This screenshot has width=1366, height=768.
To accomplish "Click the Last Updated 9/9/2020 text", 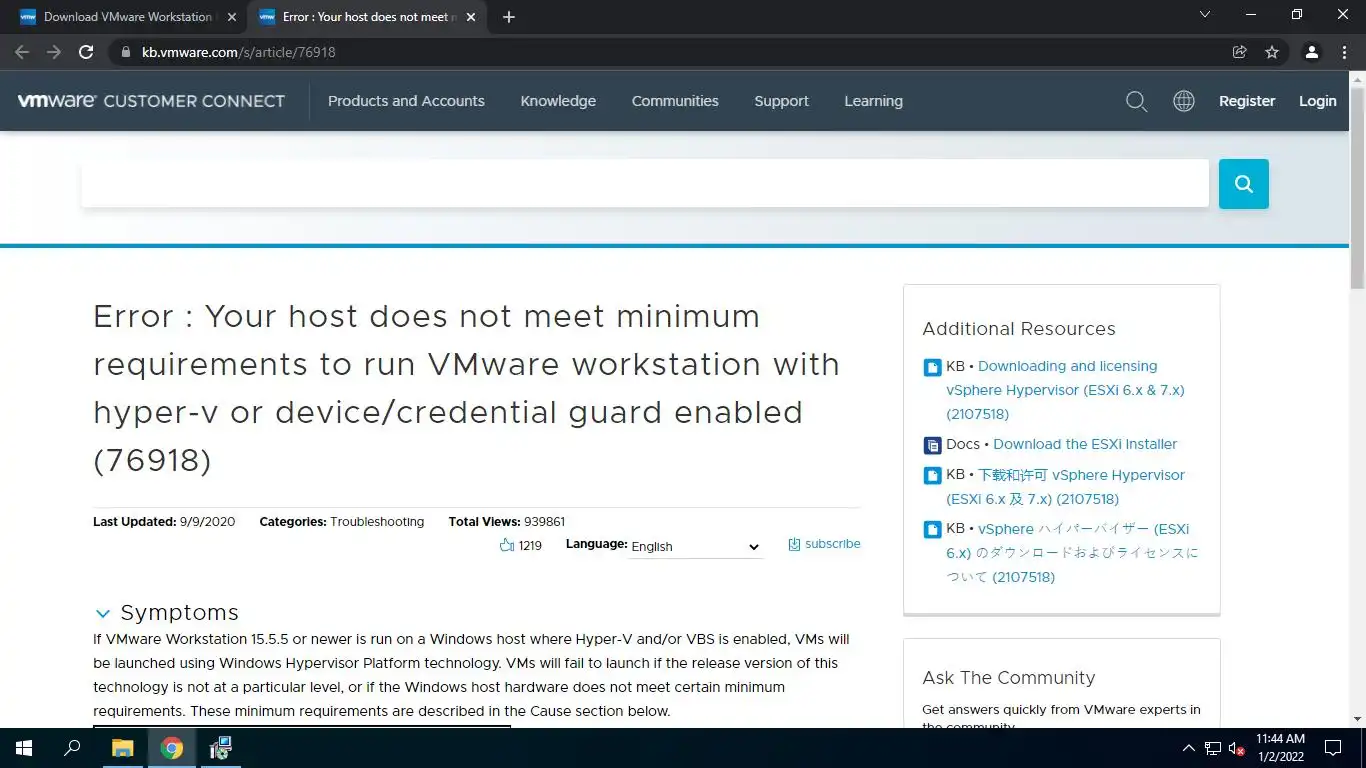I will (164, 522).
